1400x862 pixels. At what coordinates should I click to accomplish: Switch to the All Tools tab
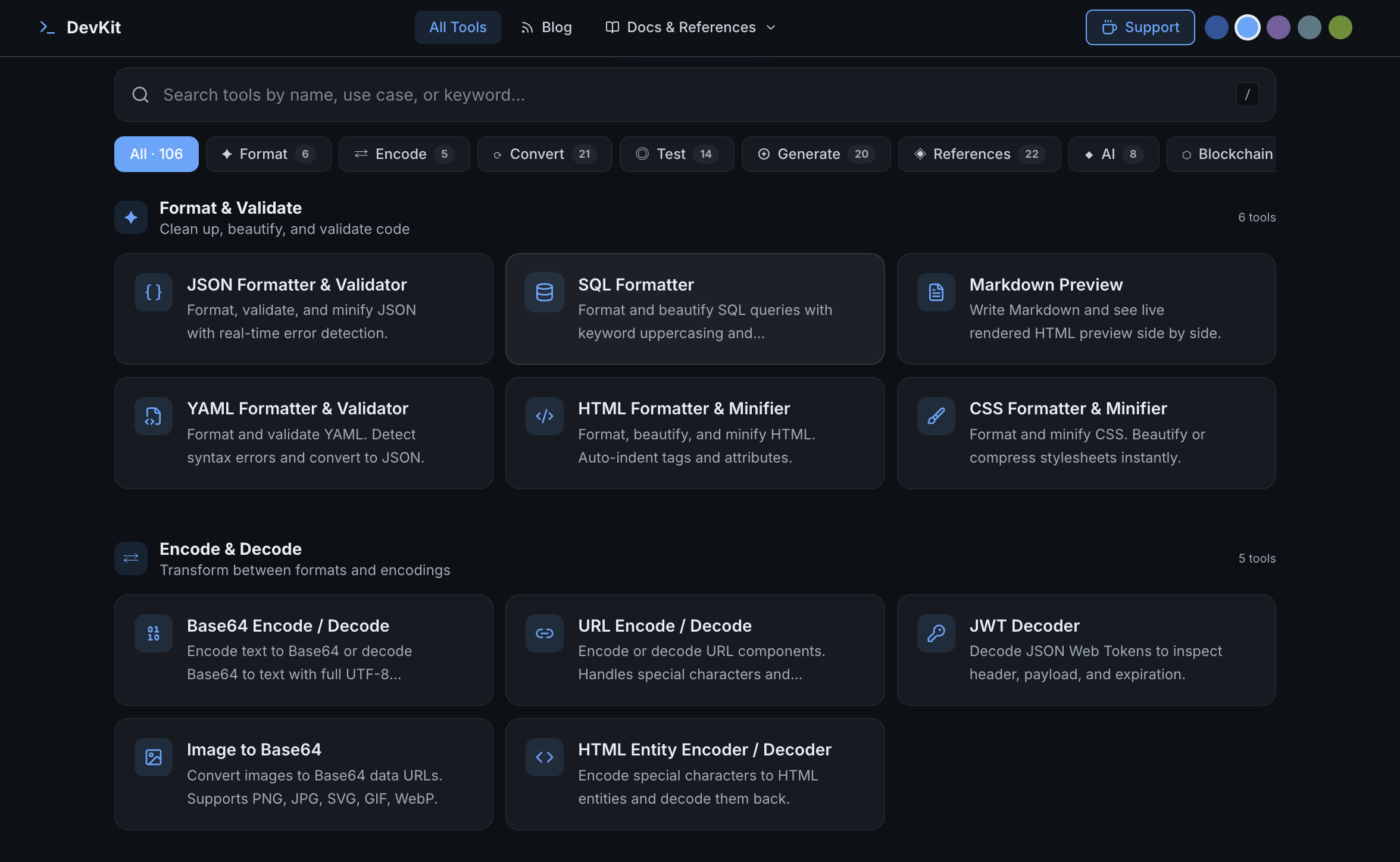tap(458, 27)
